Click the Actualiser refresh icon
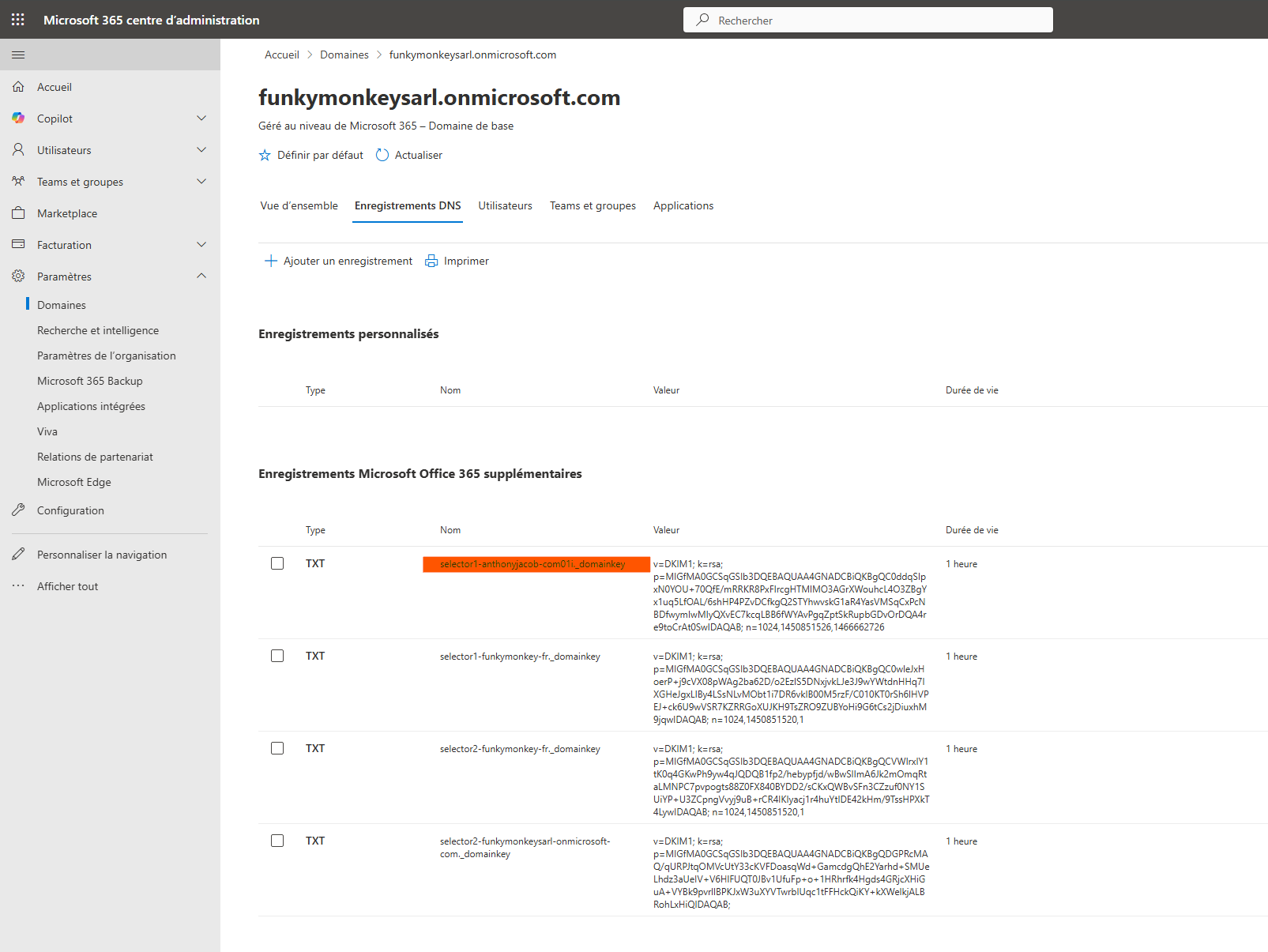 382,155
